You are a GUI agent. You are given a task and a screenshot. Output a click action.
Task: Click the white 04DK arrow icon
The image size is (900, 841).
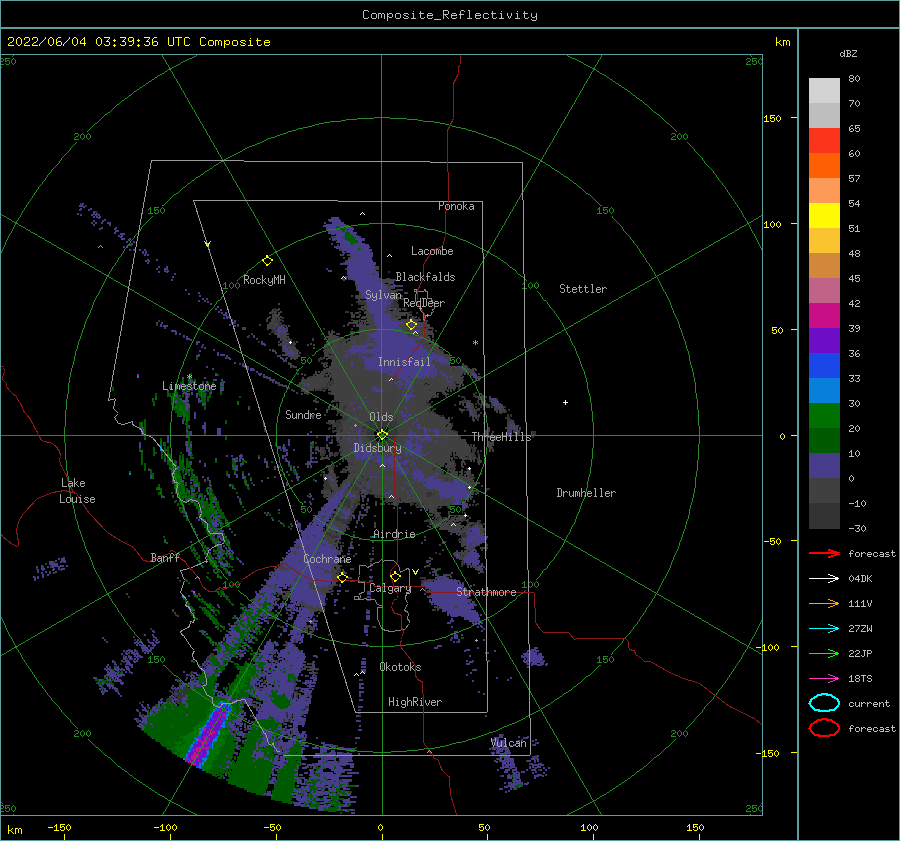click(824, 578)
